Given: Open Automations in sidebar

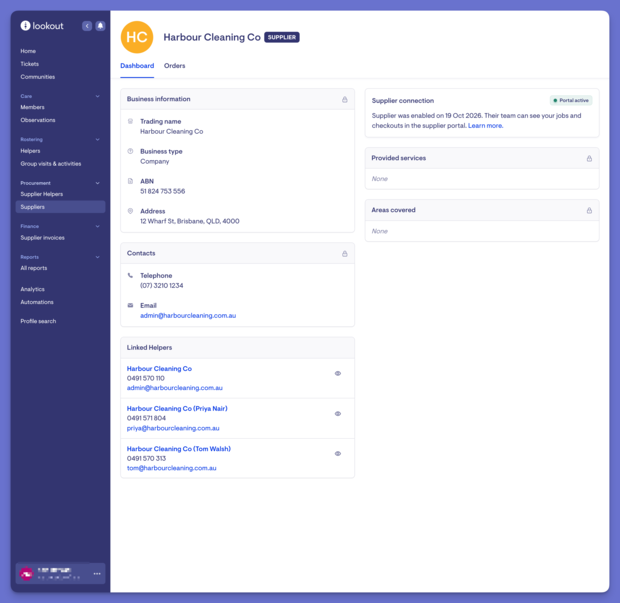Looking at the screenshot, I should tap(37, 302).
